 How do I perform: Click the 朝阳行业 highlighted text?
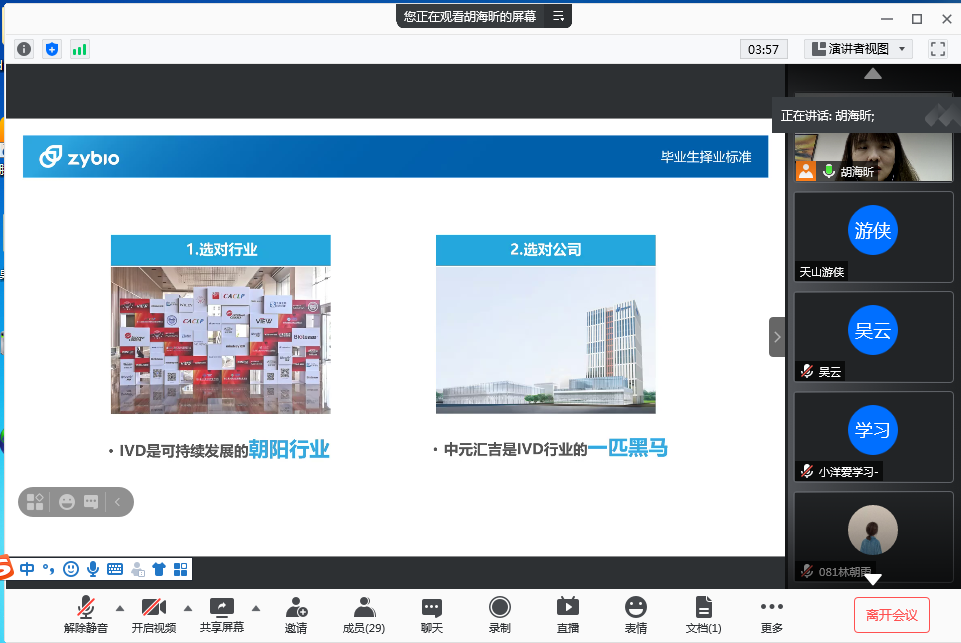(289, 449)
